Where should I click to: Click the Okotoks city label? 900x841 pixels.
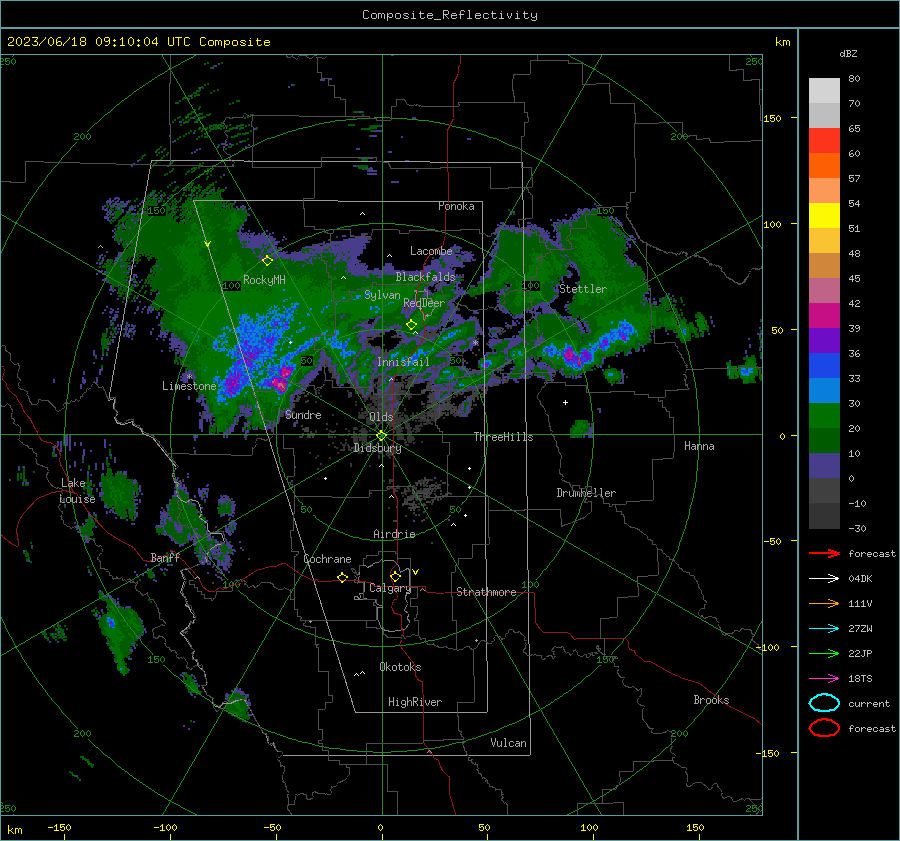click(400, 667)
